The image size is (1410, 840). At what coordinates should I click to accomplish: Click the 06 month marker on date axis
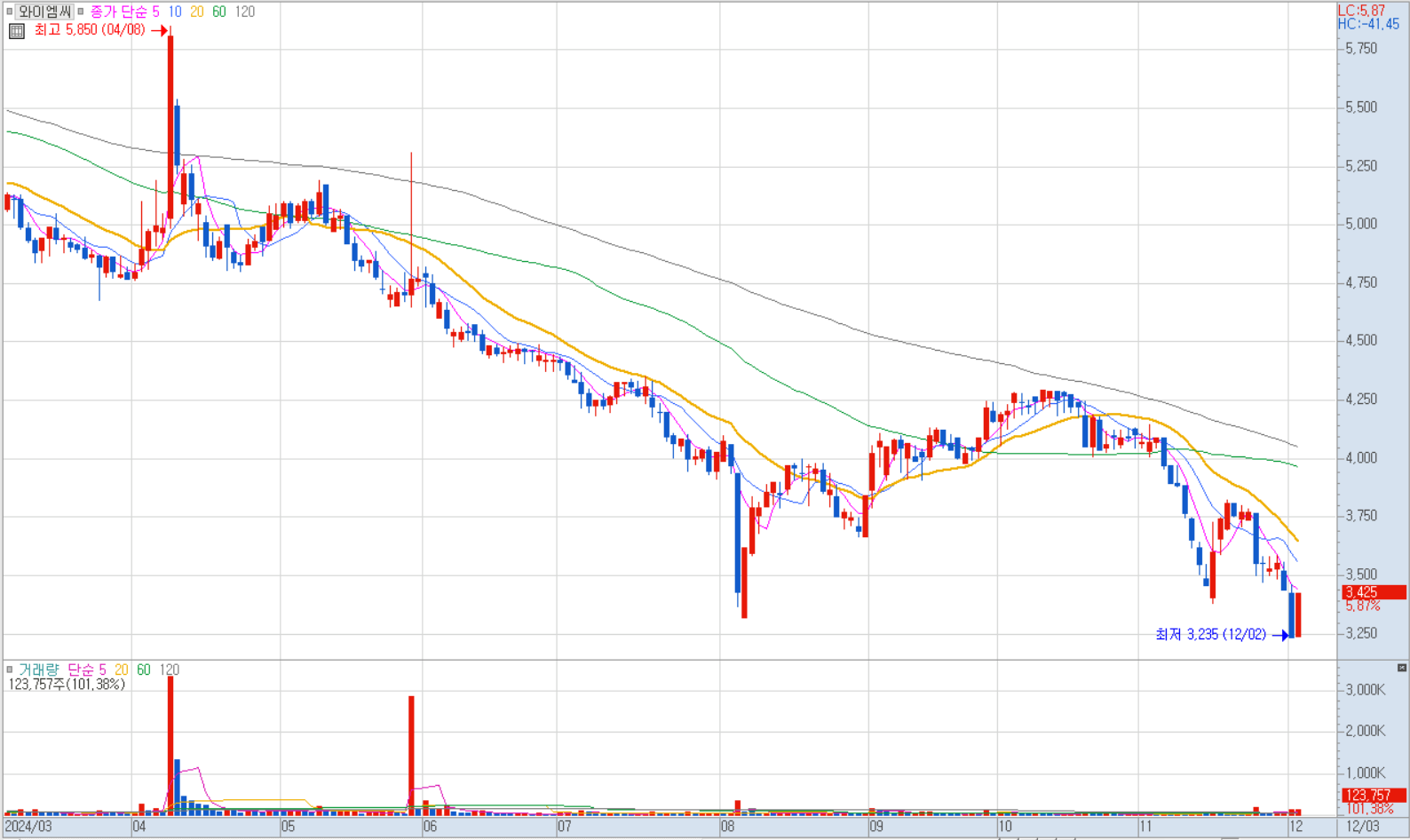(x=430, y=827)
